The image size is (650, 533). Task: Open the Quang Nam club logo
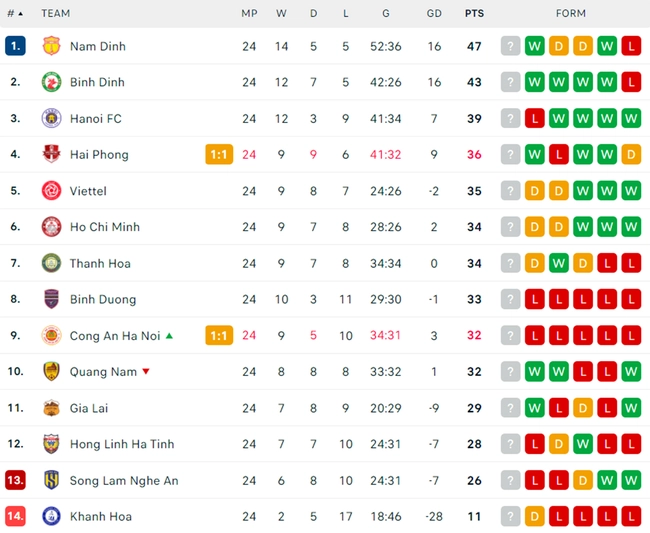(51, 371)
